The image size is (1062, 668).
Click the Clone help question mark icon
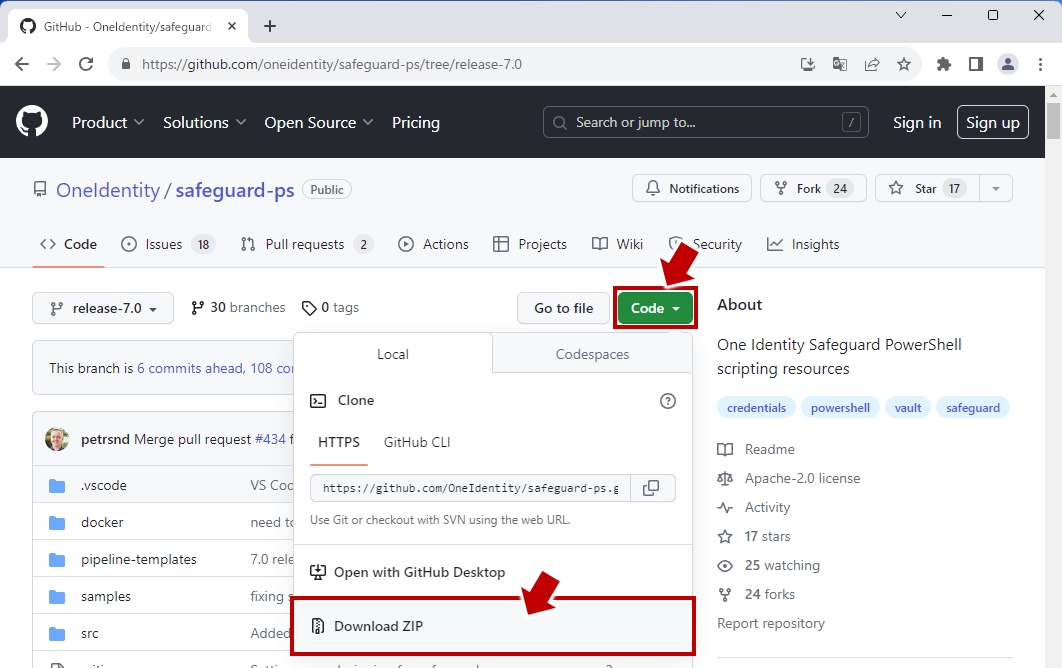[668, 401]
